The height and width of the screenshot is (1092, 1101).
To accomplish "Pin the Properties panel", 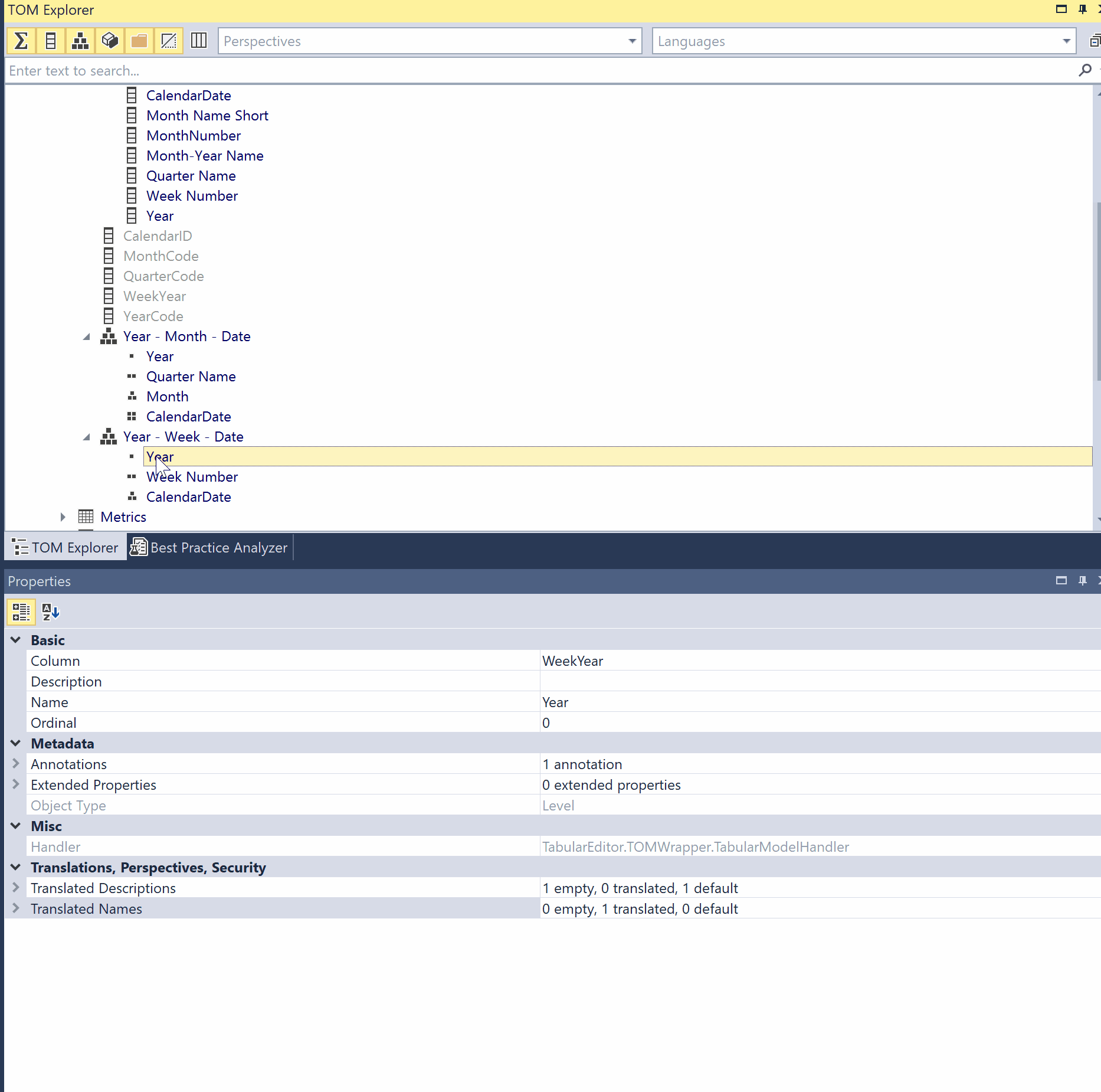I will (1083, 581).
